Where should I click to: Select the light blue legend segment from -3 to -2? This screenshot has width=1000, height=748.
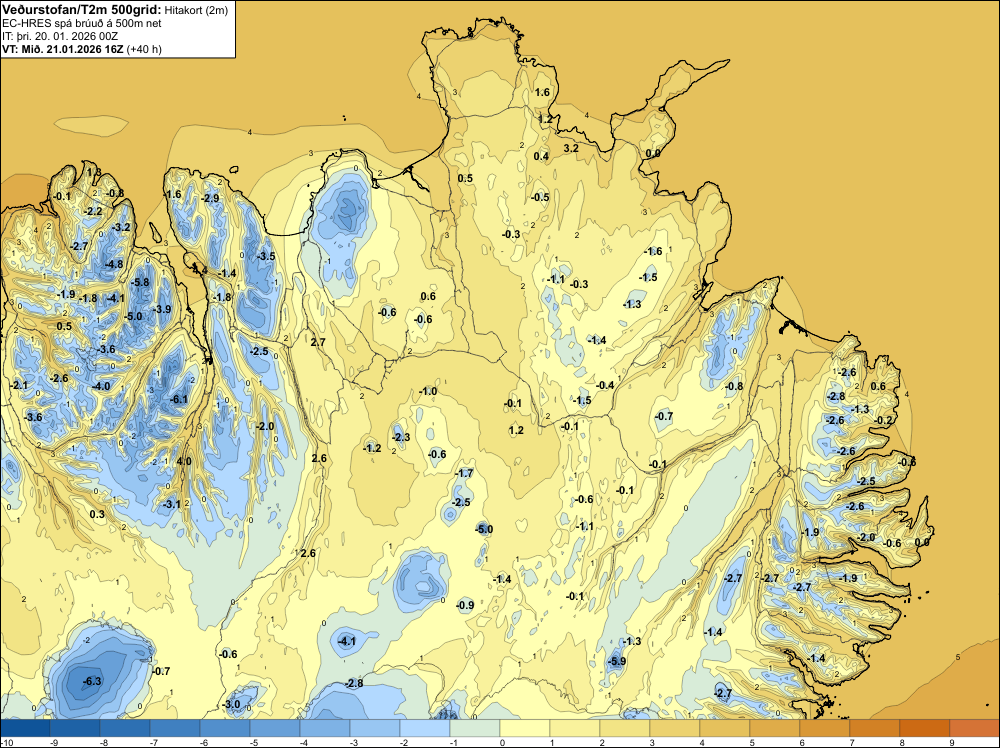click(375, 728)
